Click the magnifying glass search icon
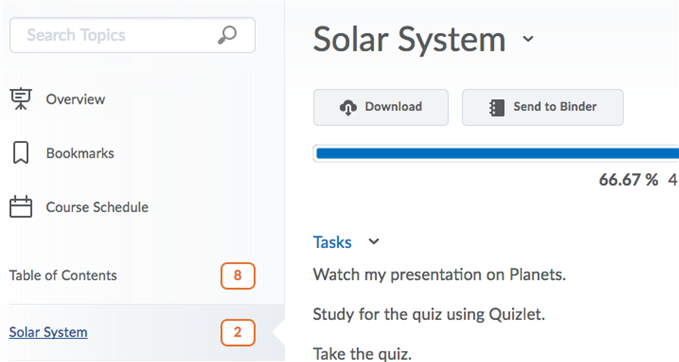Screen dimensions: 679x362 click(x=227, y=35)
